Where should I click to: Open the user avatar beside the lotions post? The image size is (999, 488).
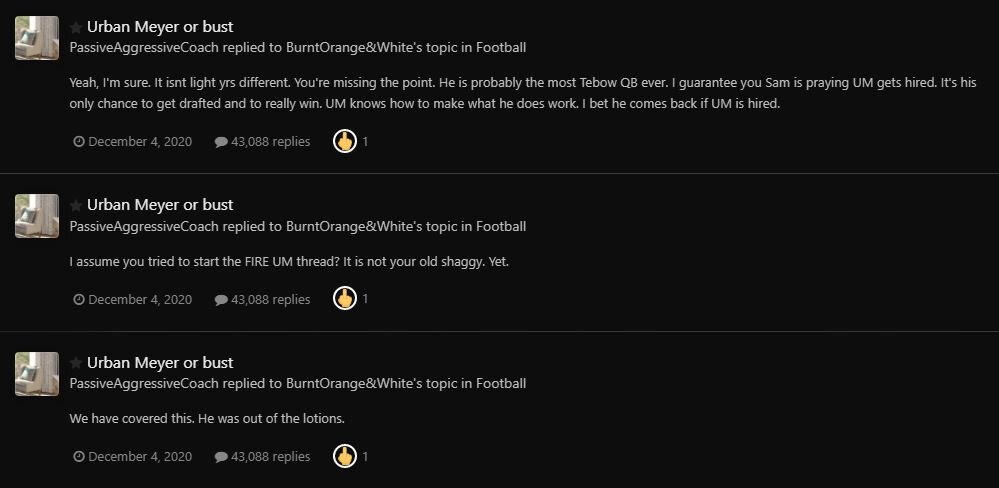tap(37, 374)
